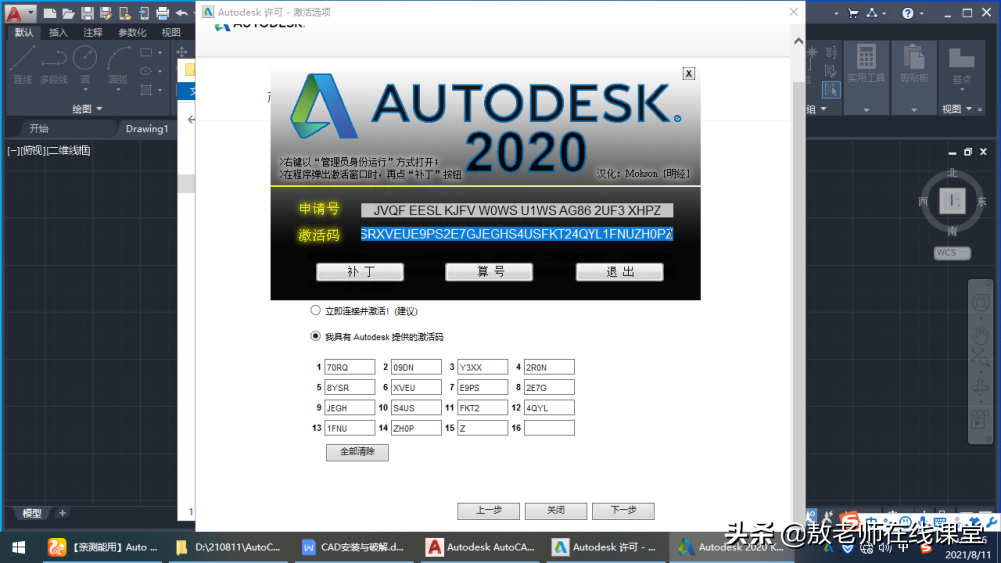Click the Save As icon with pencil
The height and width of the screenshot is (563, 1001).
tap(106, 13)
